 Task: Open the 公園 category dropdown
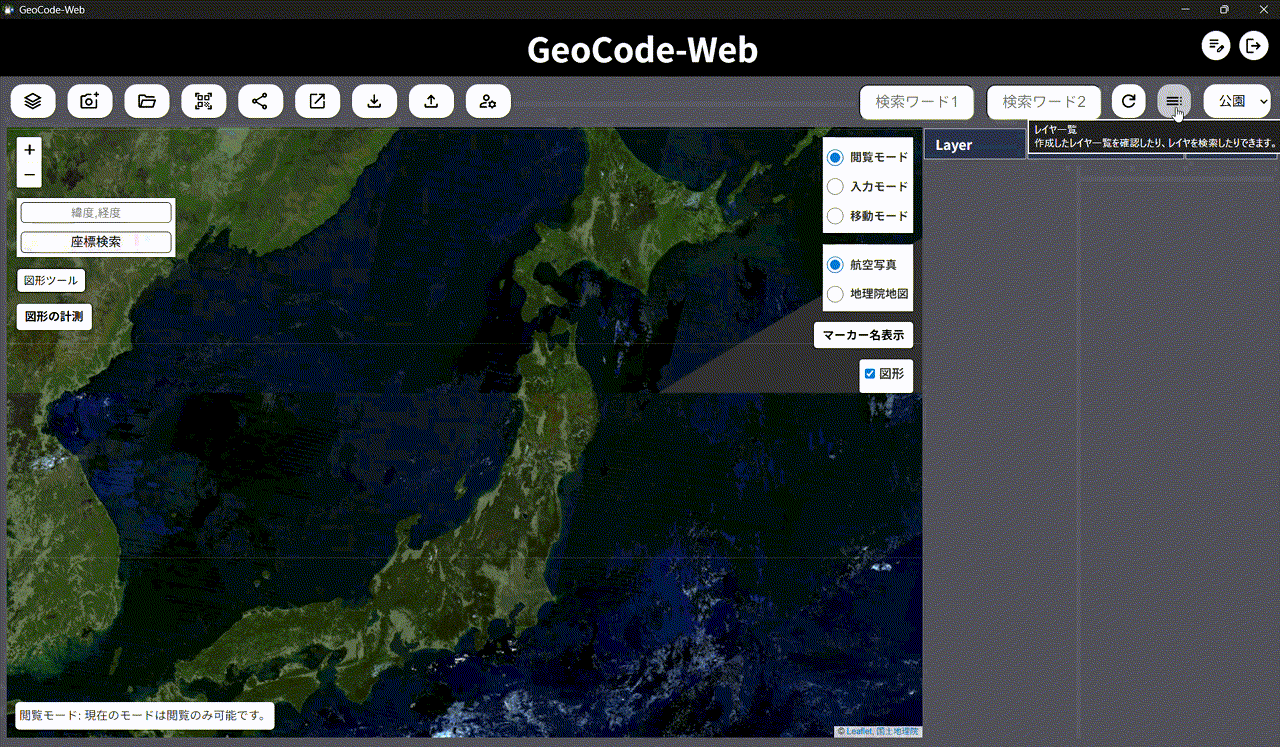tap(1239, 101)
